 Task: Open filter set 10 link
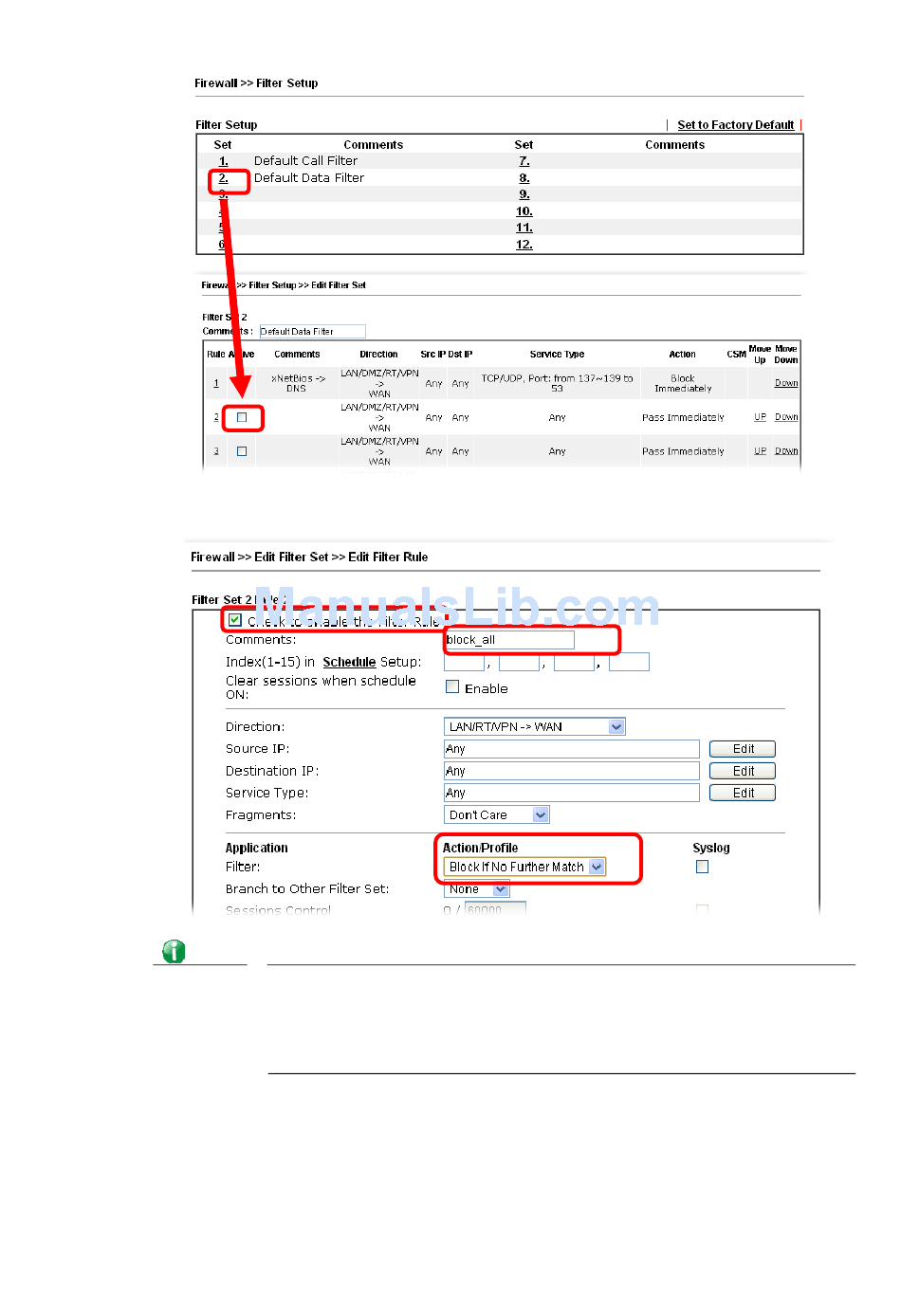(524, 211)
